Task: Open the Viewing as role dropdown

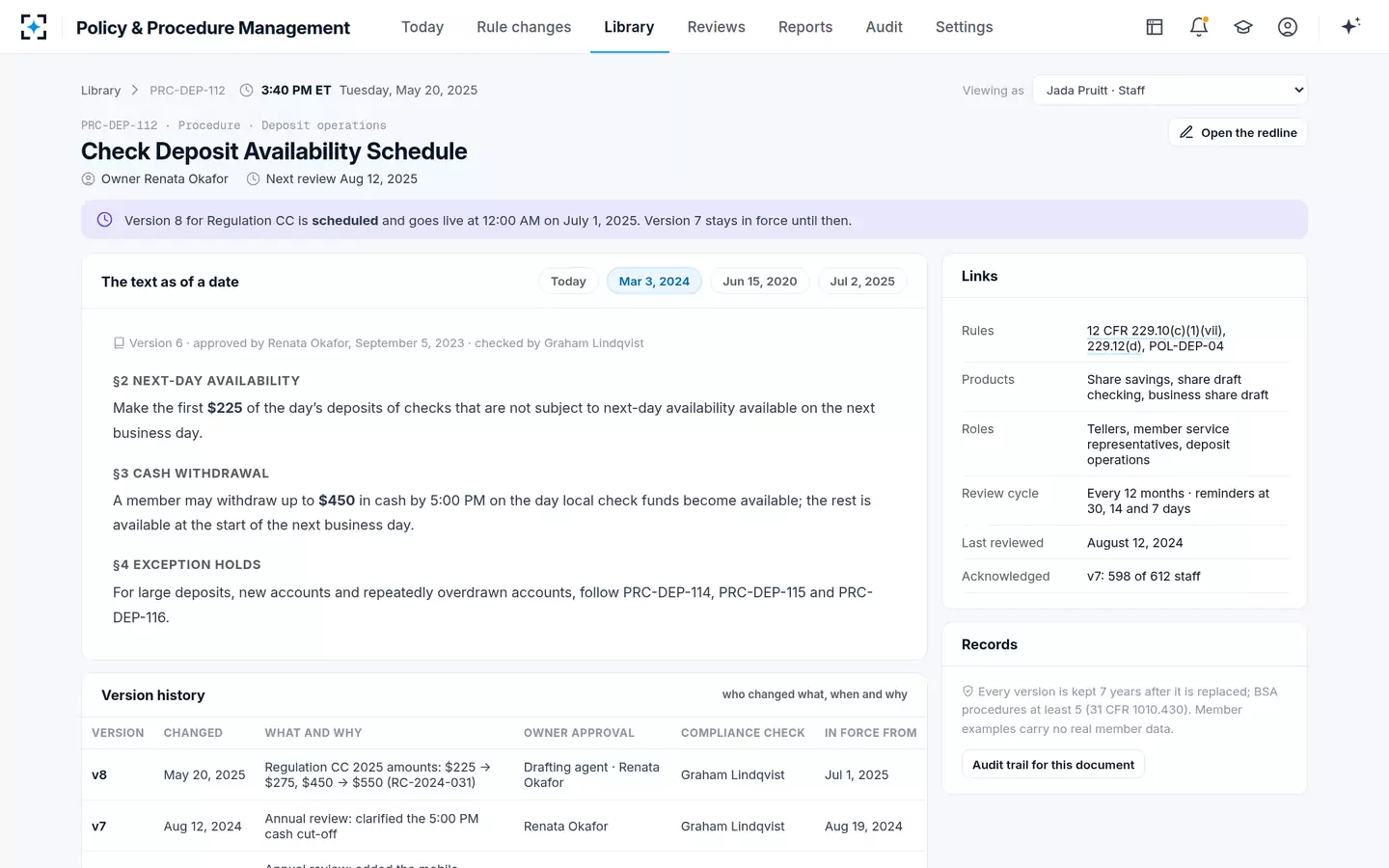Action: pos(1170,91)
